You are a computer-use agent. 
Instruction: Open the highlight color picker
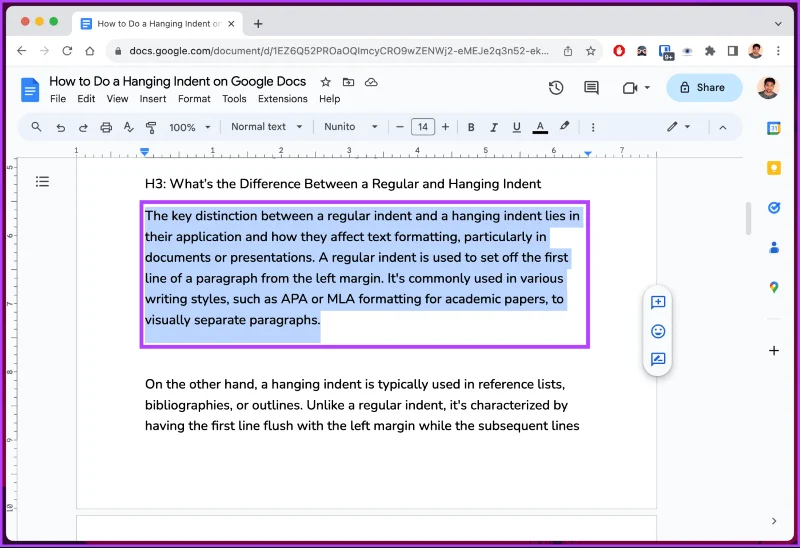(x=564, y=127)
